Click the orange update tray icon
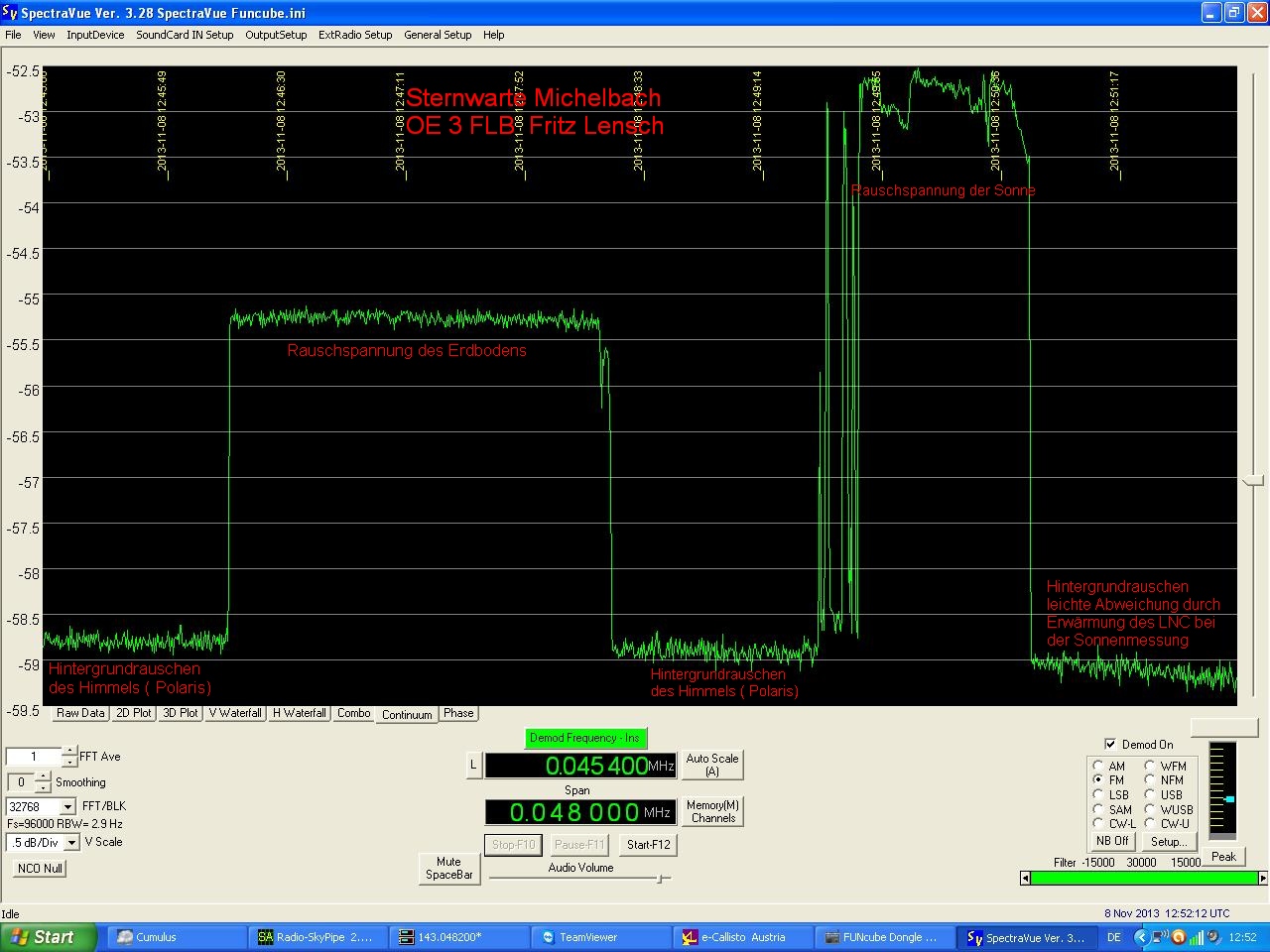 coord(1179,937)
